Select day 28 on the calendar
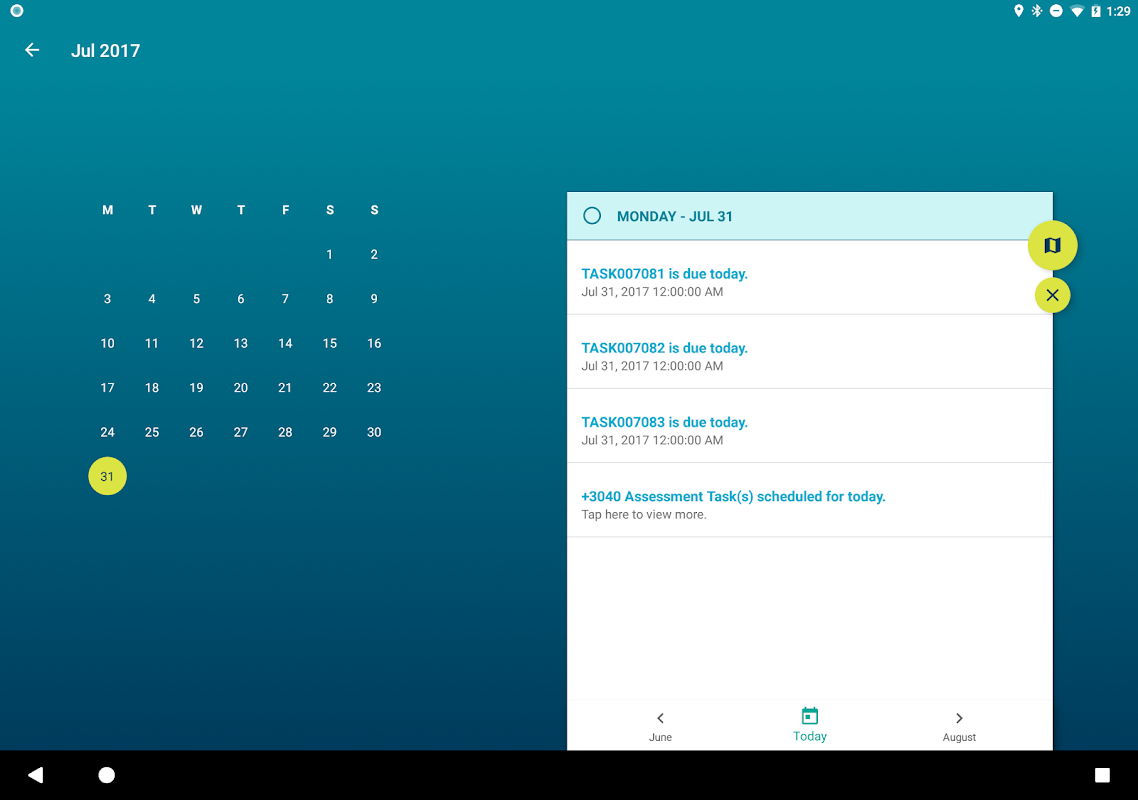The height and width of the screenshot is (800, 1138). (285, 432)
